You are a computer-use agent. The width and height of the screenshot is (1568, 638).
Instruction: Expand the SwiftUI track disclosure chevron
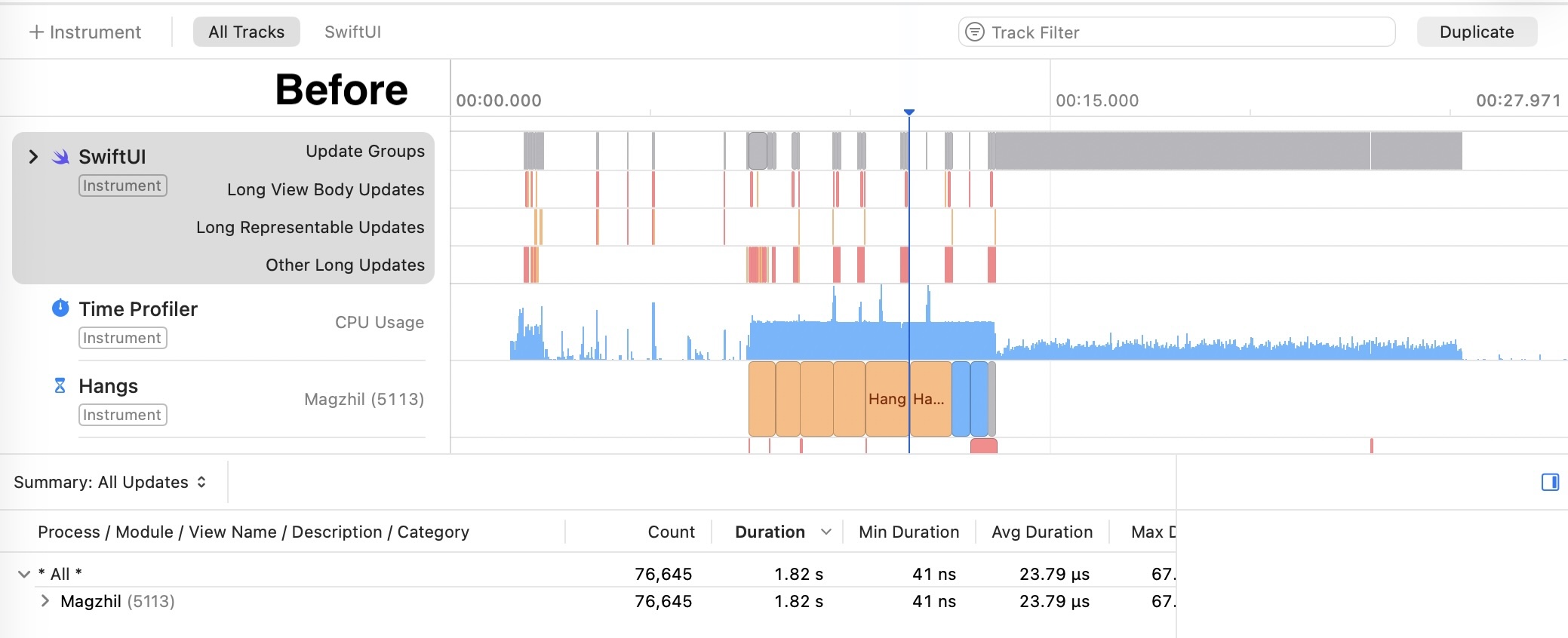coord(33,156)
